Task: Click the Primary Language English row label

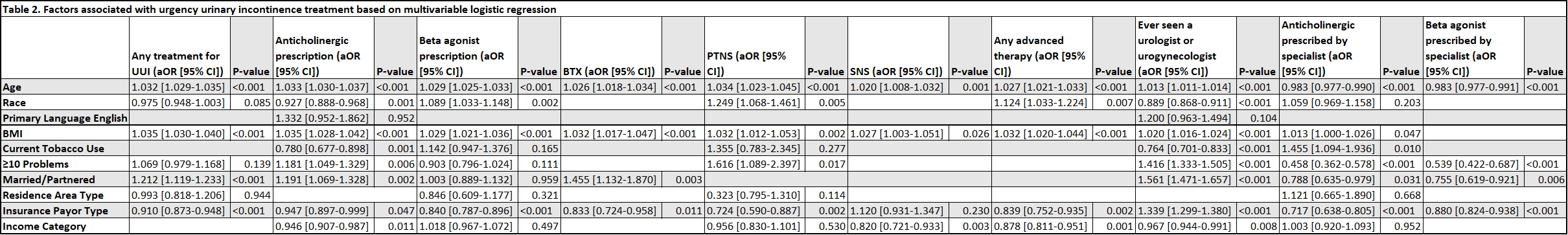Action: (65, 118)
